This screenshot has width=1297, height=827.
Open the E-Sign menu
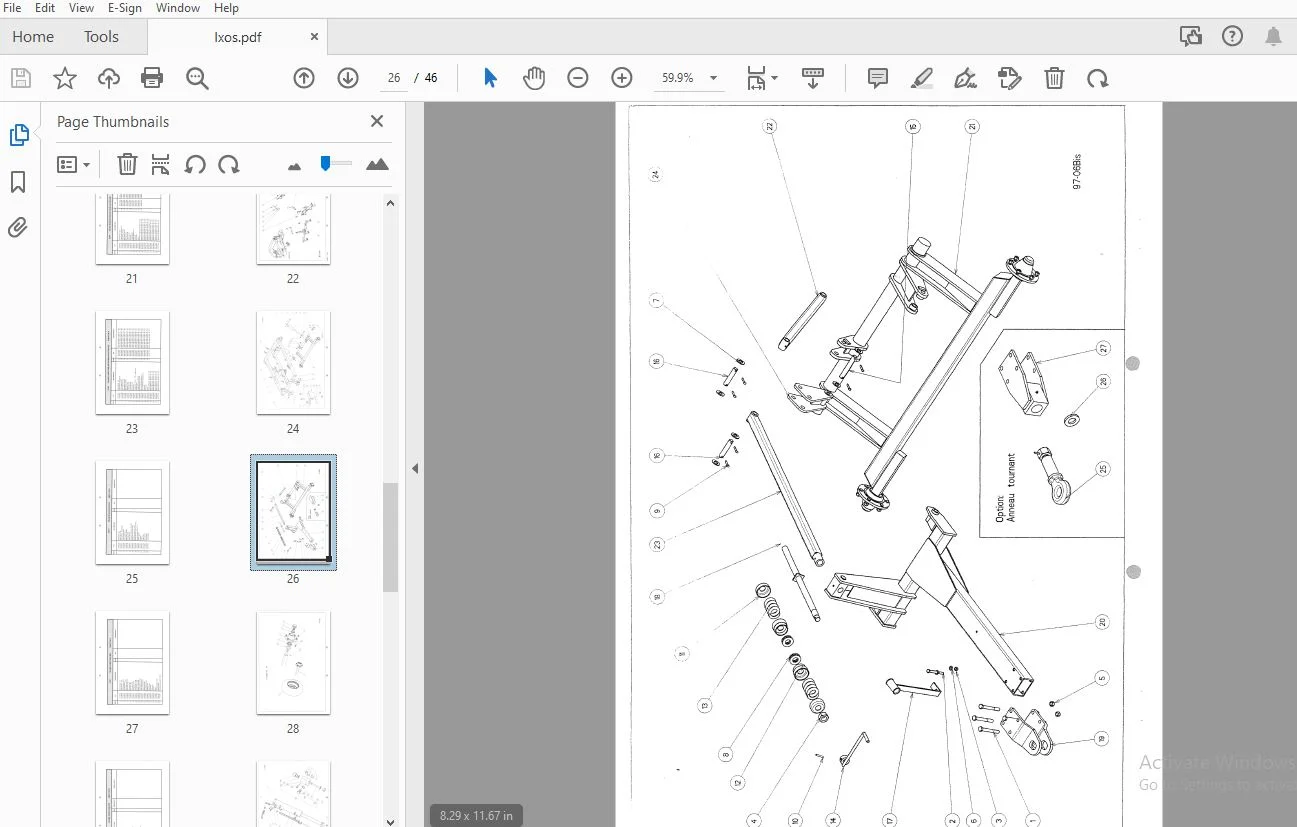126,8
